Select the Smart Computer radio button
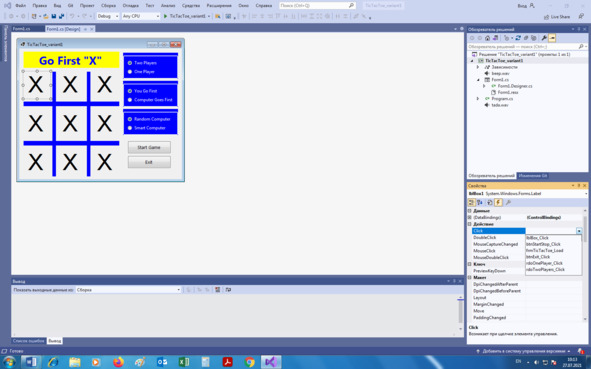Image resolution: width=591 pixels, height=369 pixels. pos(130,128)
